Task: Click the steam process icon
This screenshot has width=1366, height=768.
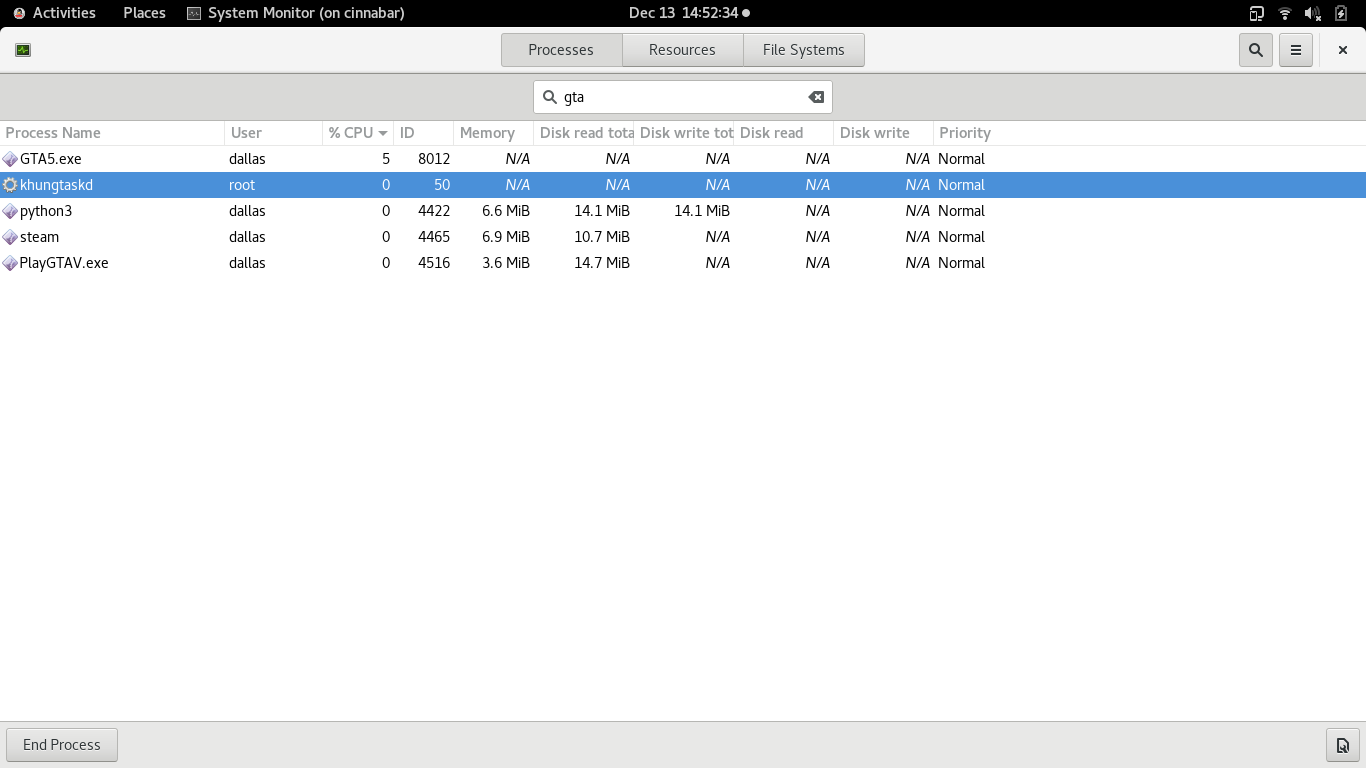Action: (10, 237)
